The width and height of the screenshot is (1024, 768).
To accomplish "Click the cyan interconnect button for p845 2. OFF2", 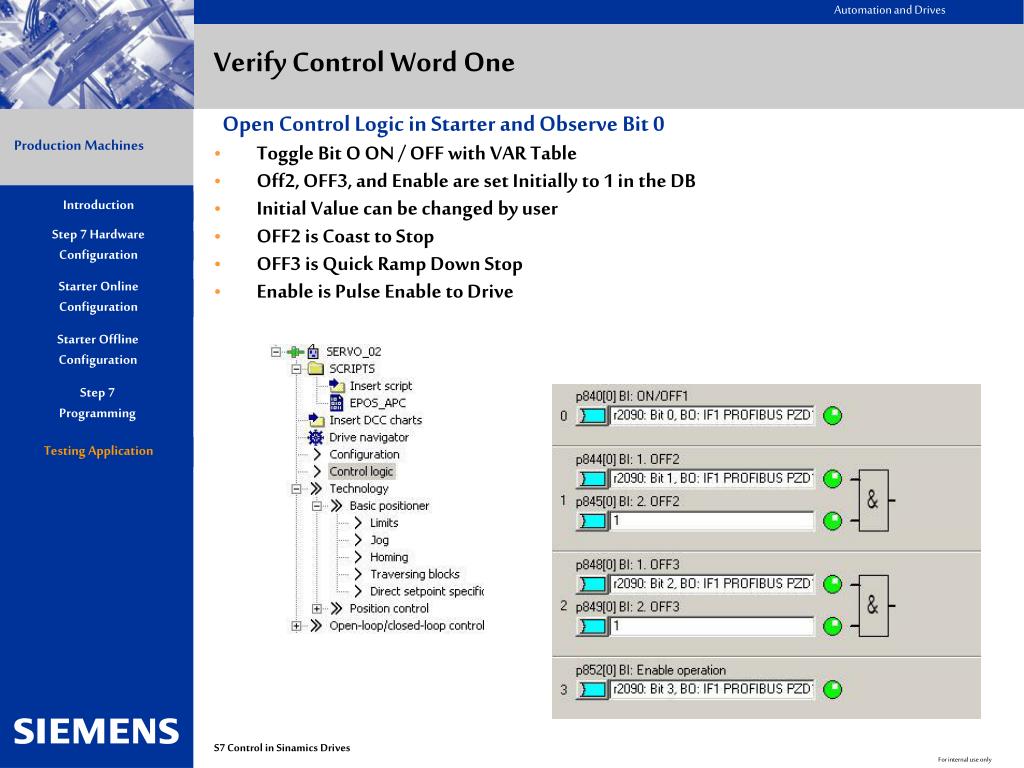I will coord(592,520).
